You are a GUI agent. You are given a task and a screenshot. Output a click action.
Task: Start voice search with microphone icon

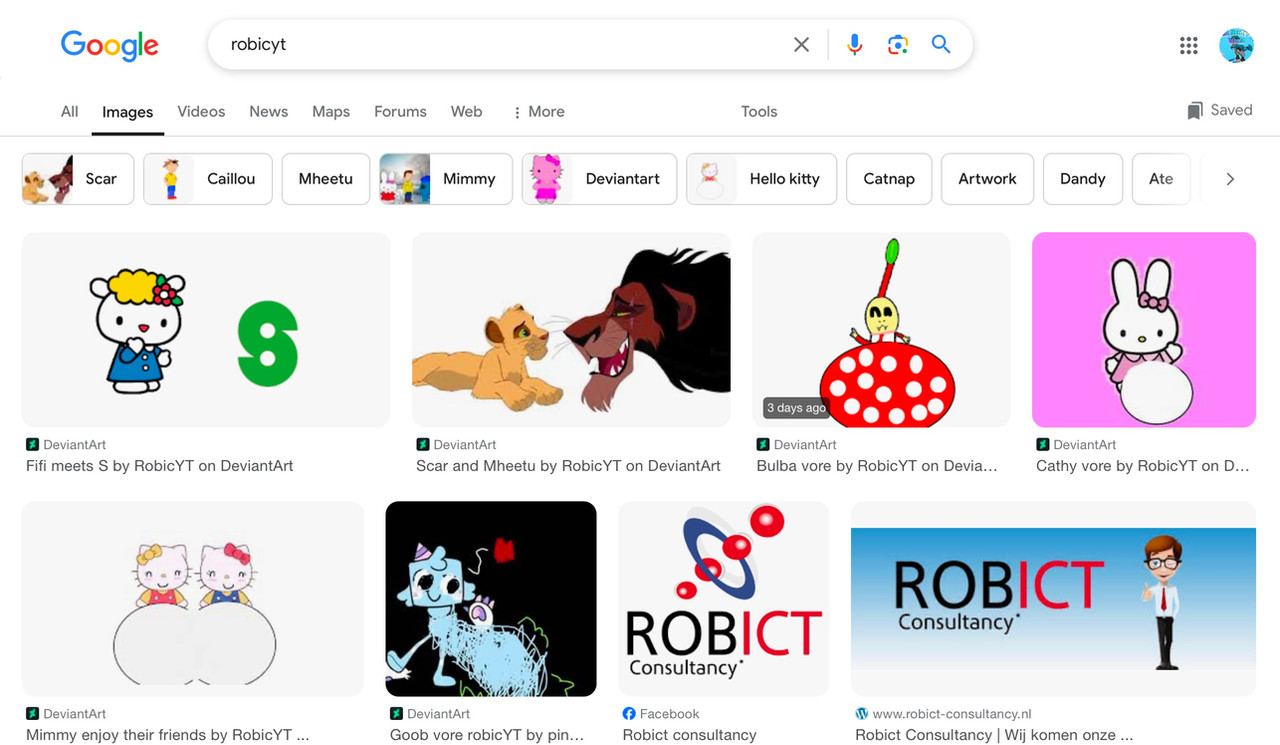click(854, 45)
